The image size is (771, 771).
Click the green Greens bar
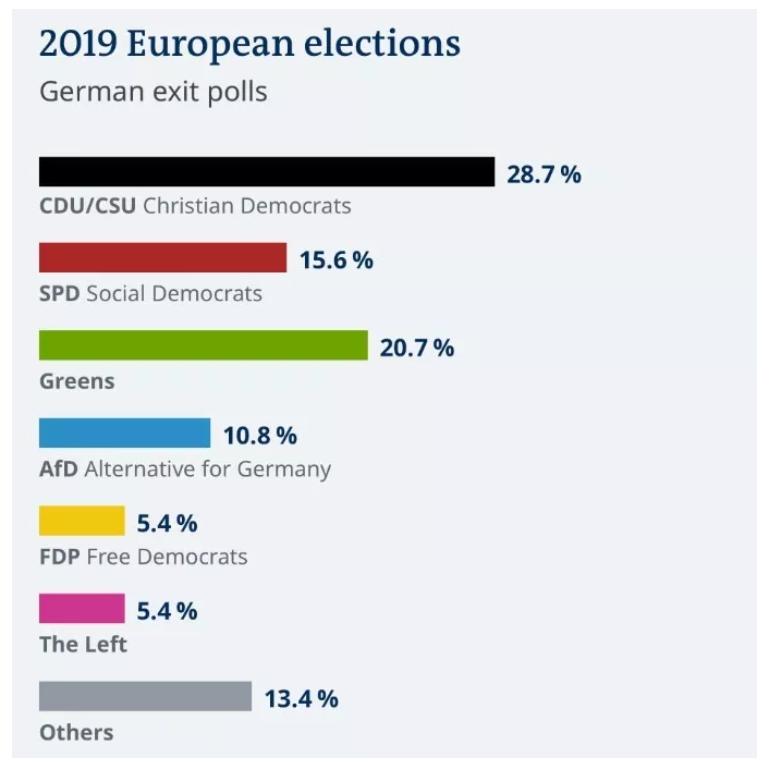pos(203,345)
